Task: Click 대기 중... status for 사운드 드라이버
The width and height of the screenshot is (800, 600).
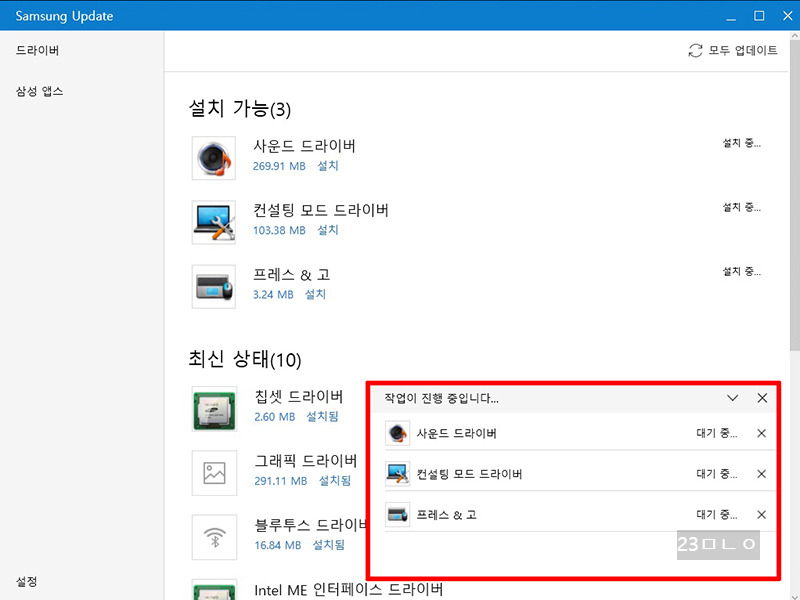Action: (717, 433)
